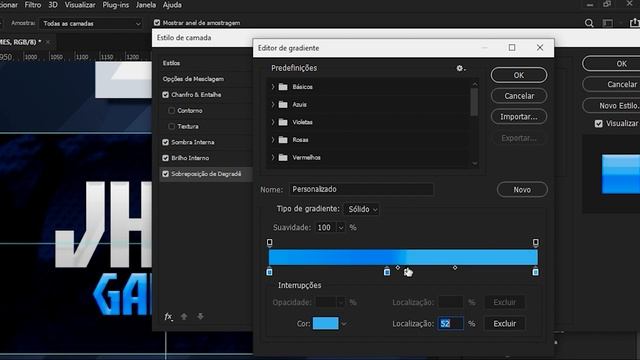Image resolution: width=640 pixels, height=360 pixels.
Task: Open the gradient presets gear menu
Action: coord(460,68)
